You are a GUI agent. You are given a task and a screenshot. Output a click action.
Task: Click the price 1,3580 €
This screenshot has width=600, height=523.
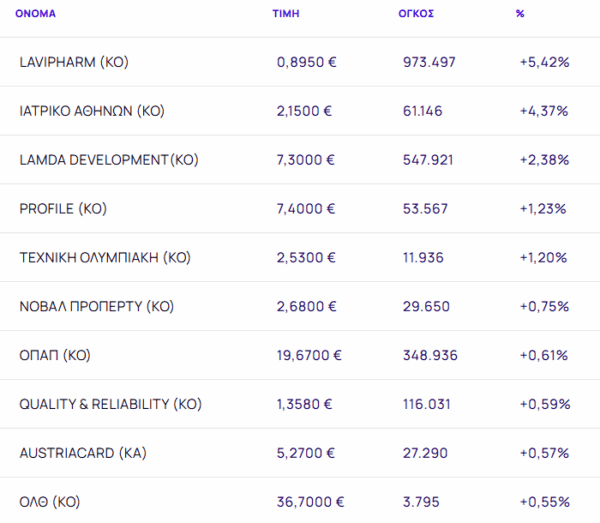click(x=305, y=404)
